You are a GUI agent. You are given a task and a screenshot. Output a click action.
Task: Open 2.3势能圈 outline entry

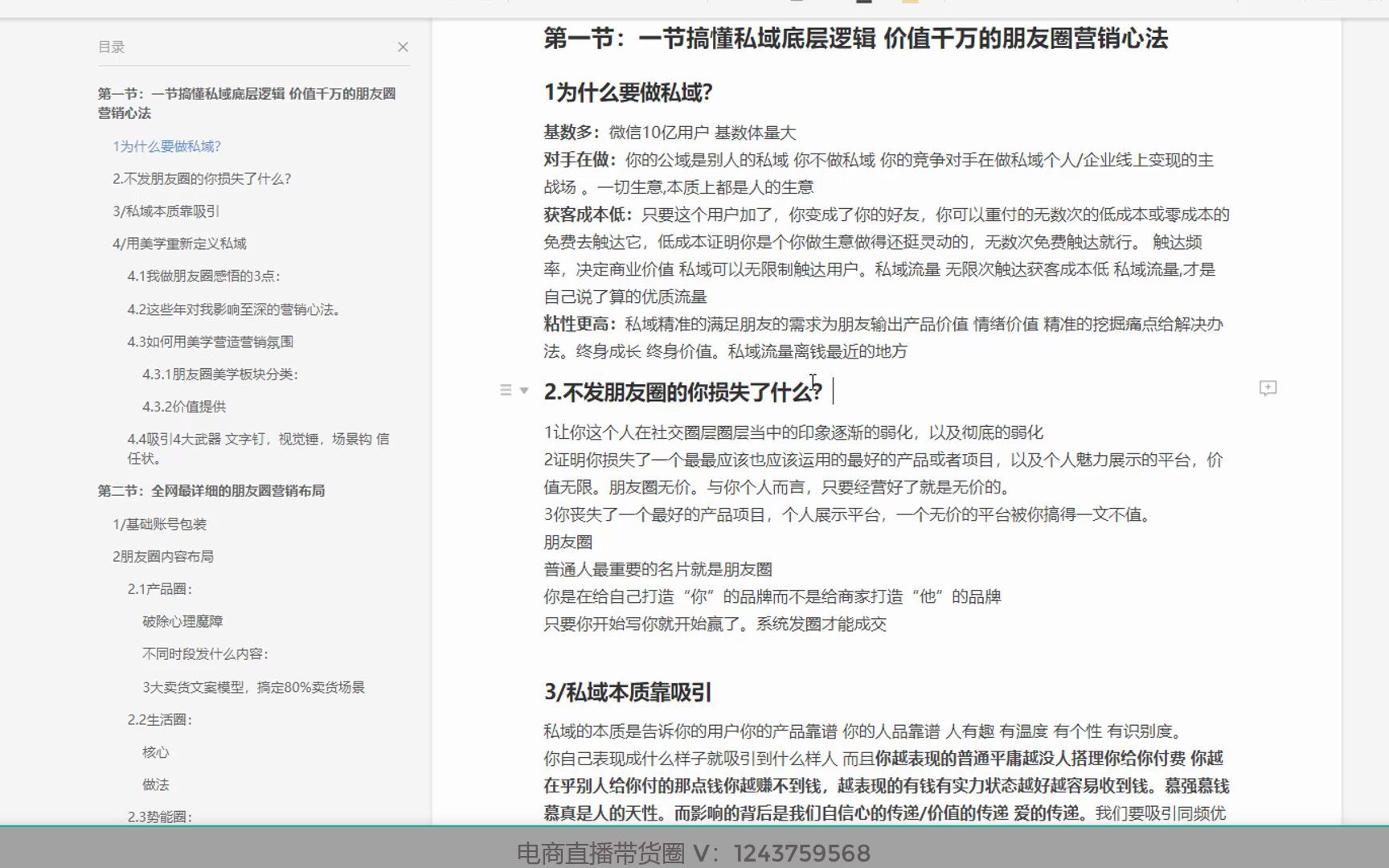click(159, 817)
